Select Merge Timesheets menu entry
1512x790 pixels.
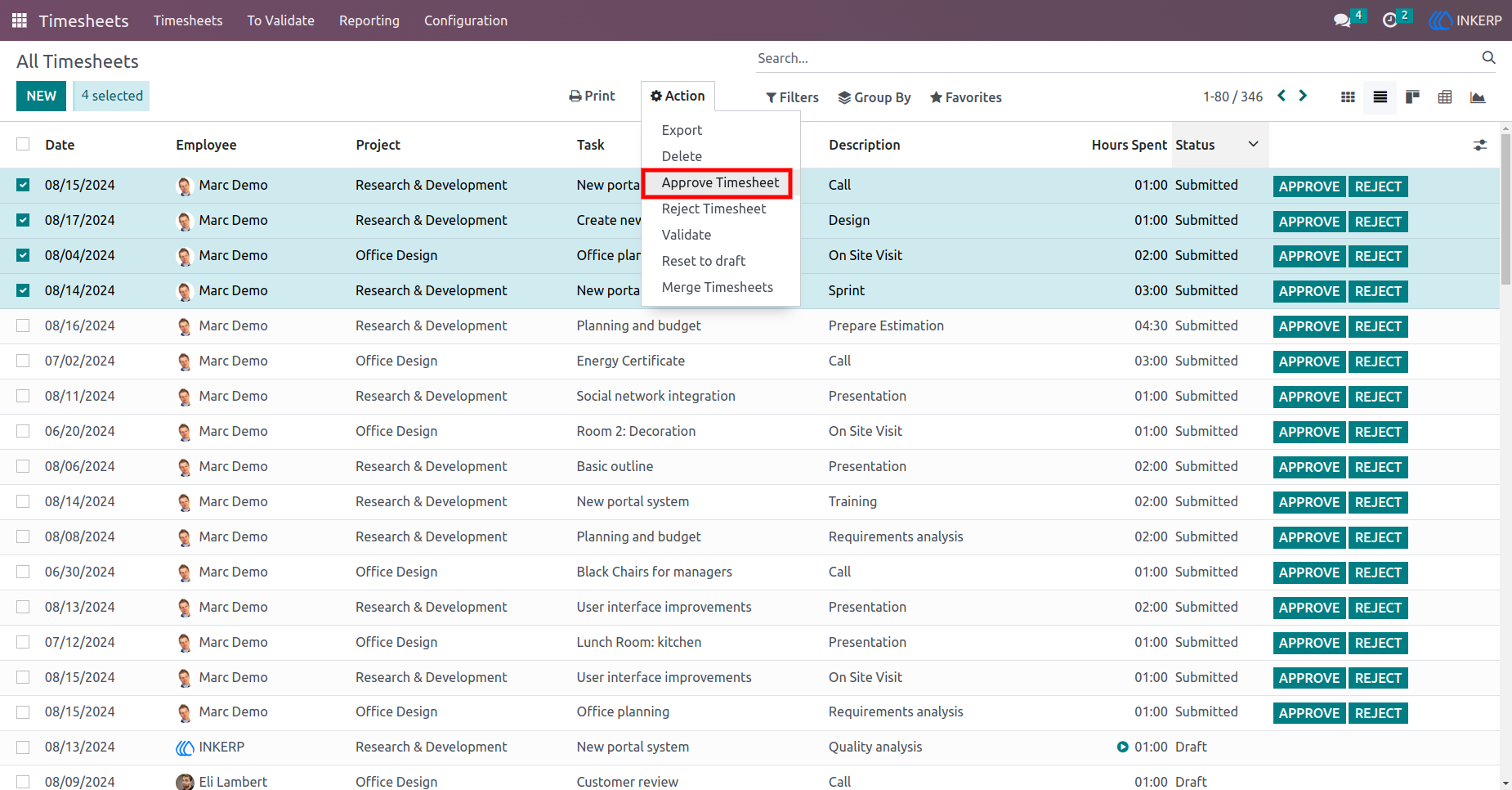(717, 287)
